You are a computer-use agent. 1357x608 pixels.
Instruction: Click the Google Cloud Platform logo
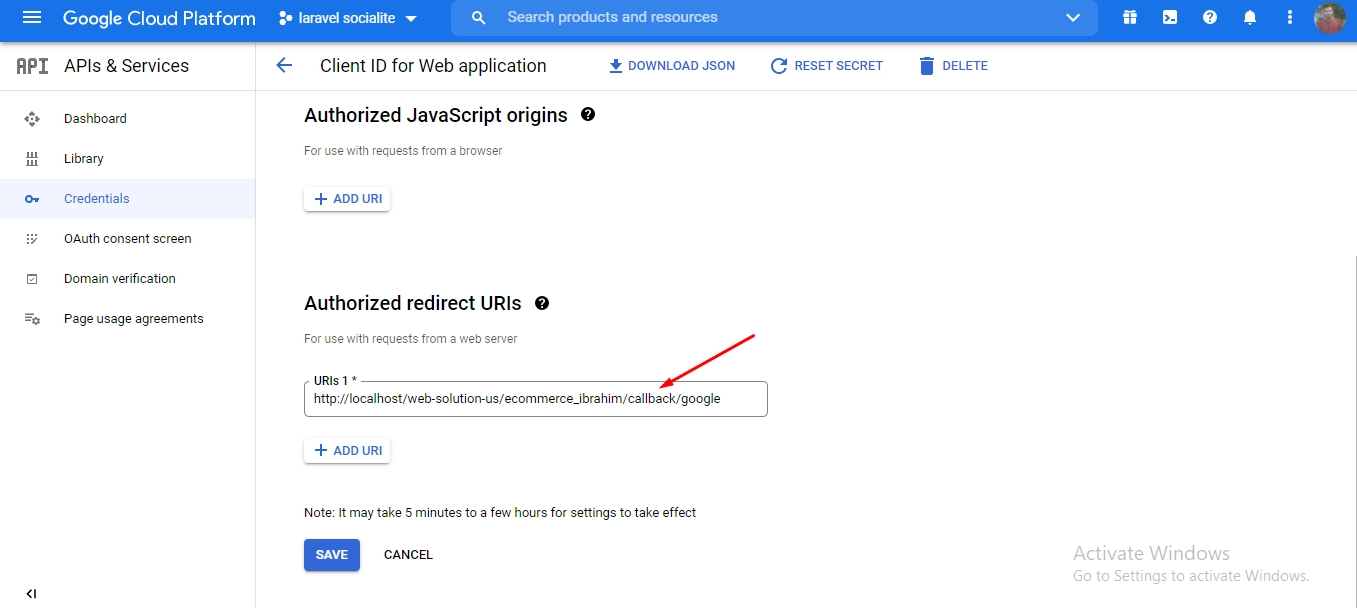(159, 18)
